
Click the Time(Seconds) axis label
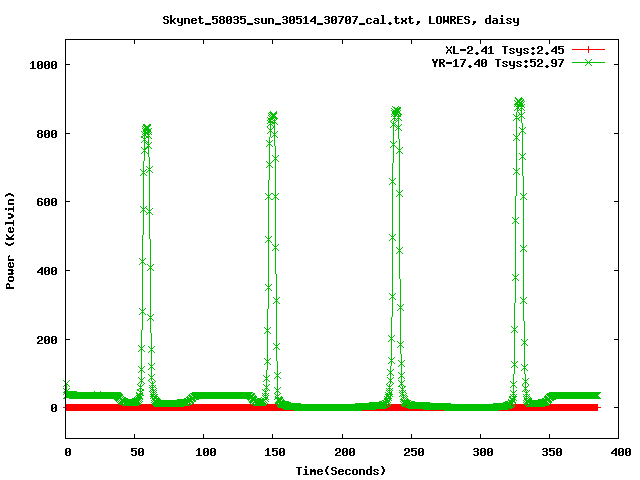tap(340, 471)
